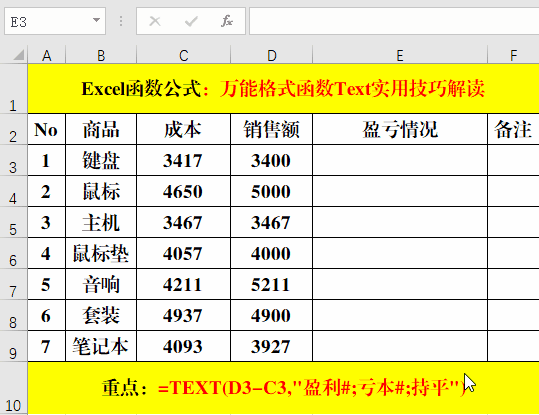This screenshot has height=415, width=539.
Task: Select the cell '鼠标垫'
Action: tap(101, 253)
